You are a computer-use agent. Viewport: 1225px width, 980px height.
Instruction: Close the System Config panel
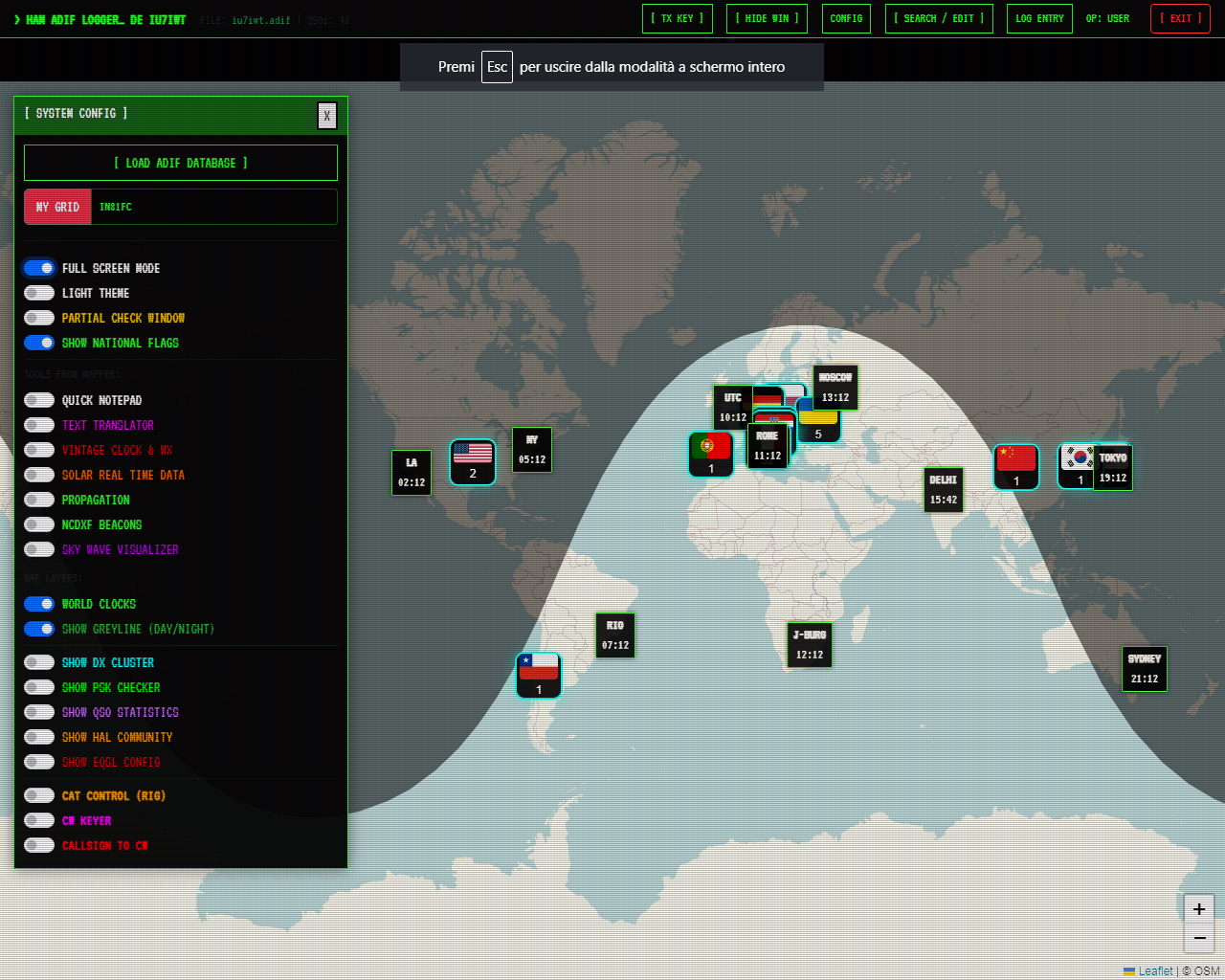point(326,116)
